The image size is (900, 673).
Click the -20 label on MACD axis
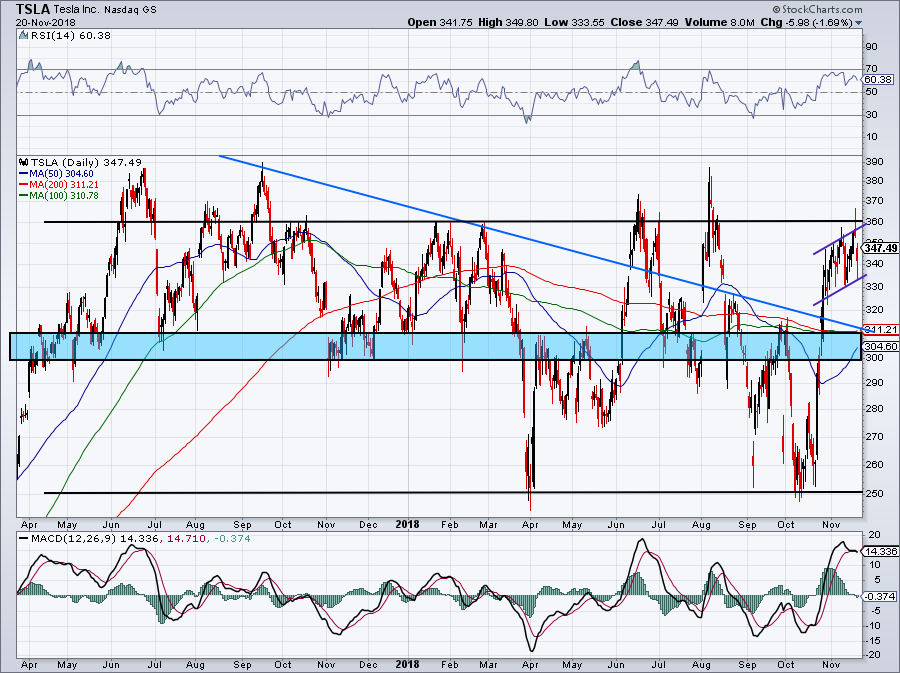(872, 655)
